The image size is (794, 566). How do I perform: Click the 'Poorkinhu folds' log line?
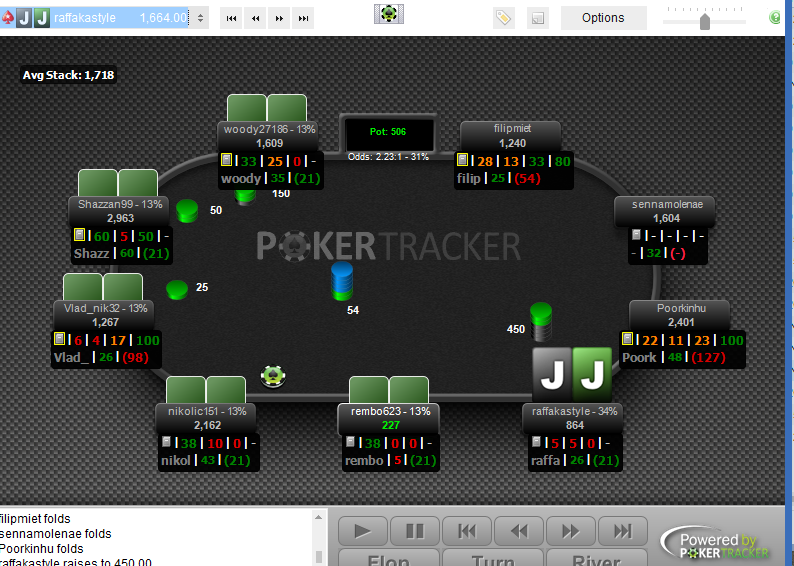coord(42,549)
